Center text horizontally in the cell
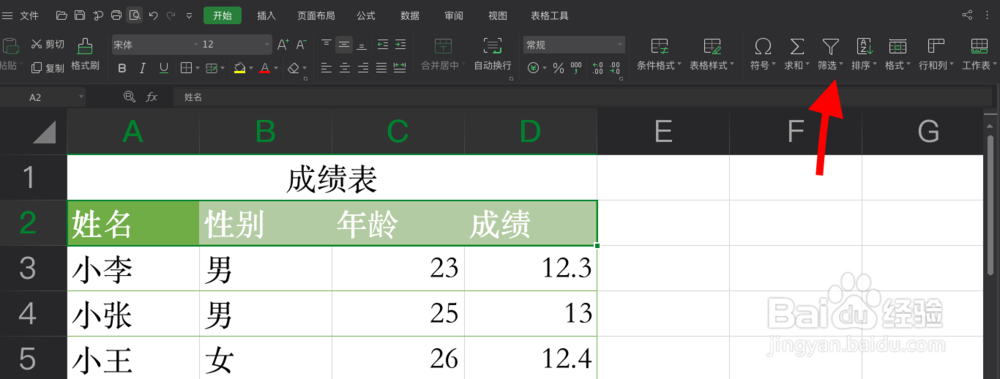The height and width of the screenshot is (379, 1000). tap(345, 68)
